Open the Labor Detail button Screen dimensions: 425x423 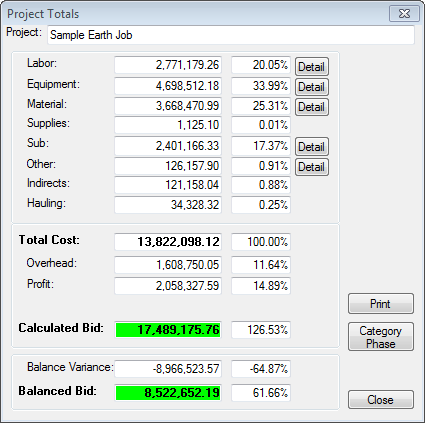[312, 67]
